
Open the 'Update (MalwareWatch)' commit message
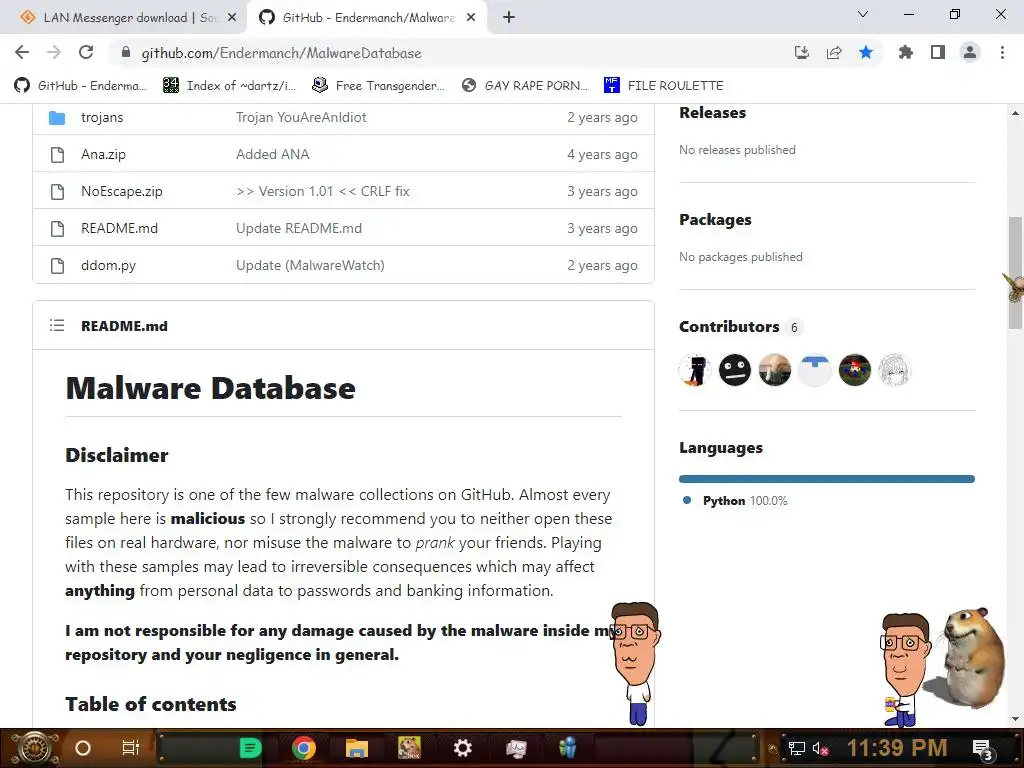pos(310,265)
